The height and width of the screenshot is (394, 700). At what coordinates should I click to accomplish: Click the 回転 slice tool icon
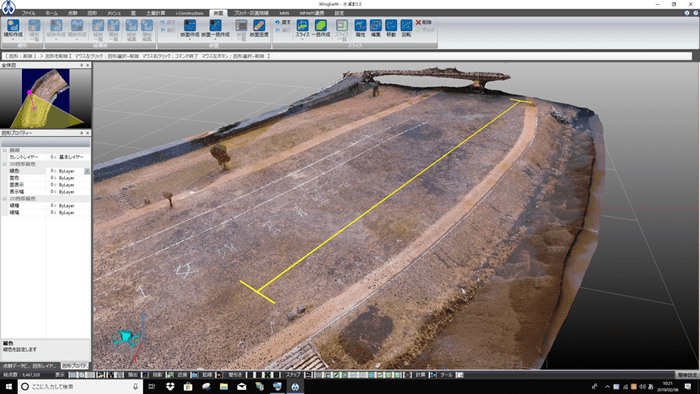click(x=406, y=29)
